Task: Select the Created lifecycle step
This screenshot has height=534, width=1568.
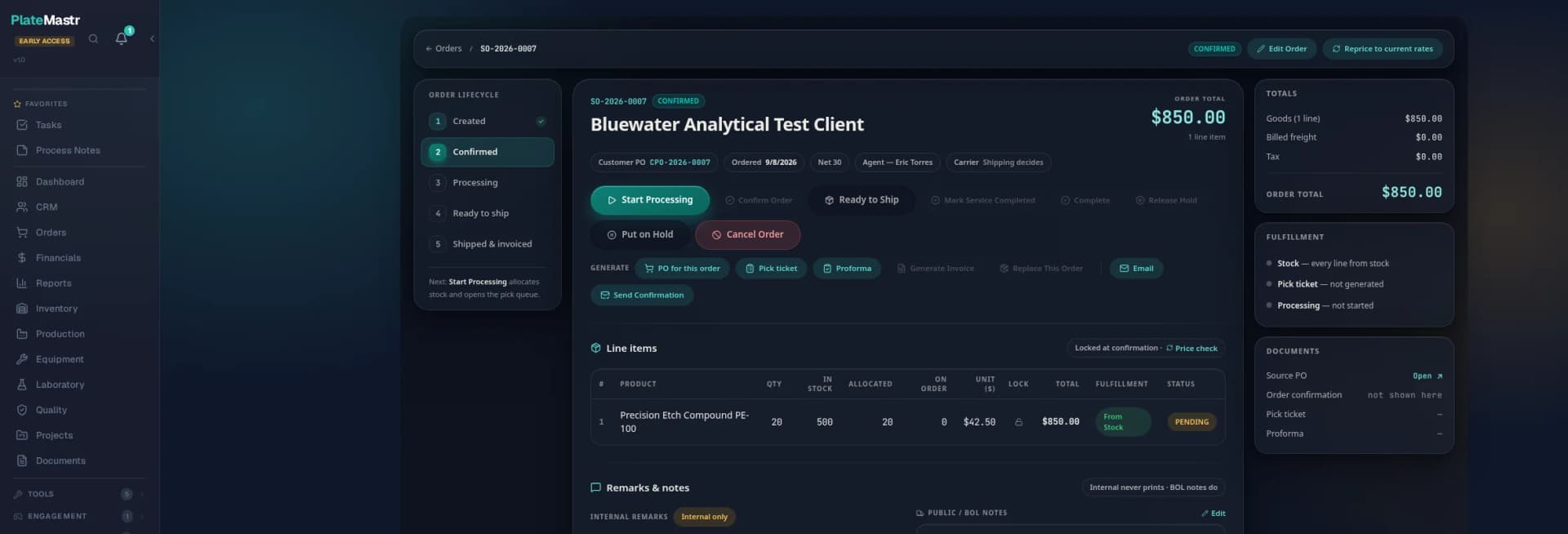Action: pyautogui.click(x=488, y=121)
